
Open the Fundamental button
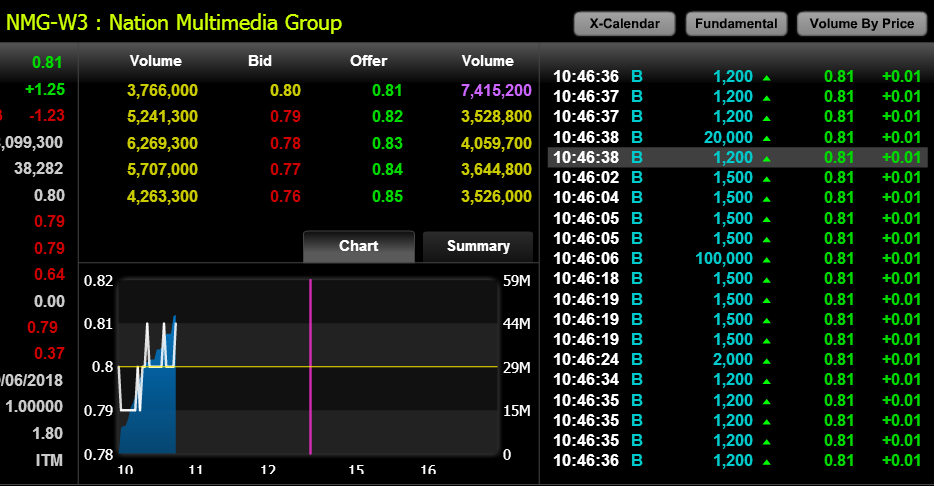pyautogui.click(x=736, y=24)
